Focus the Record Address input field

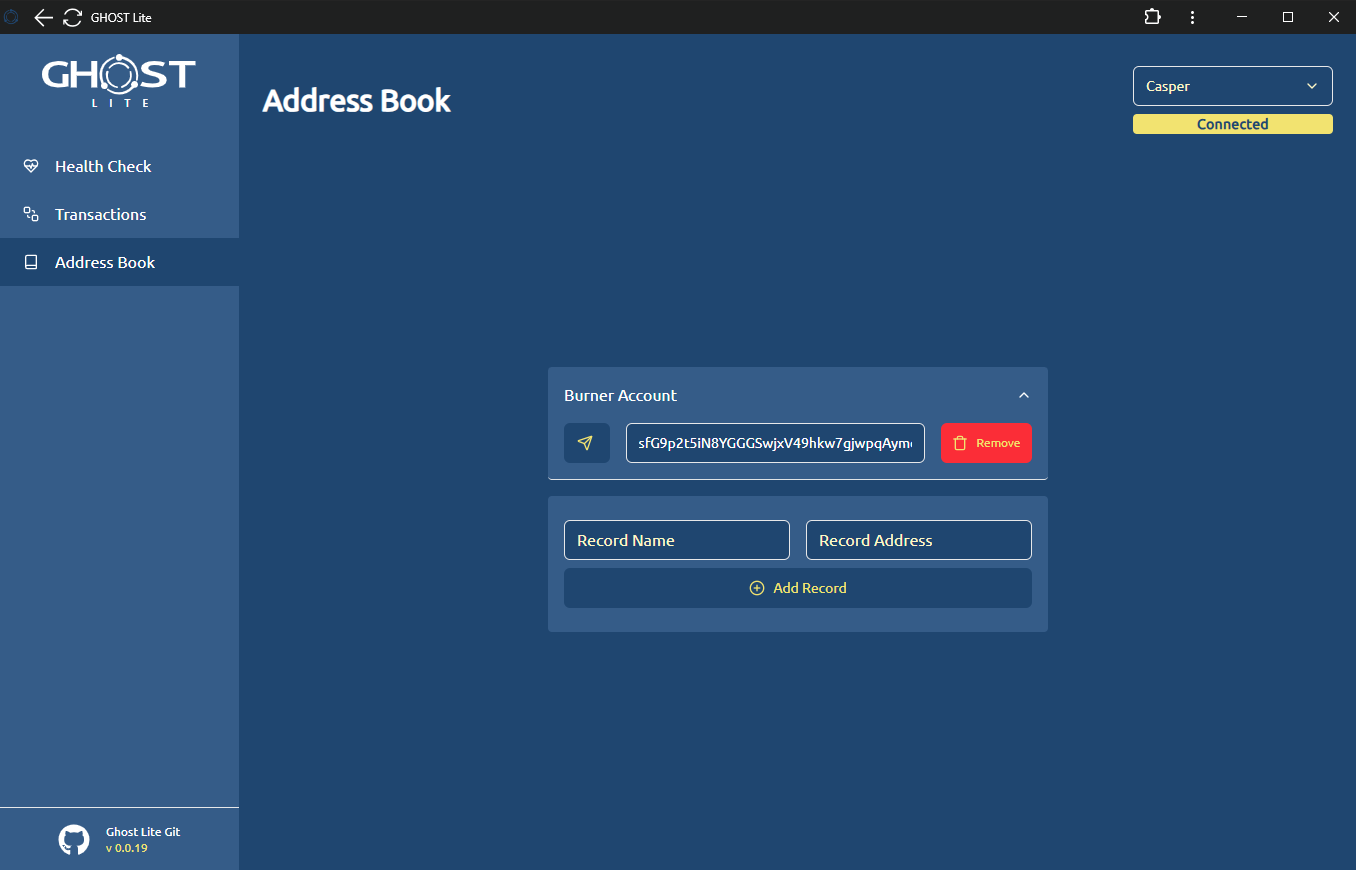pos(919,540)
